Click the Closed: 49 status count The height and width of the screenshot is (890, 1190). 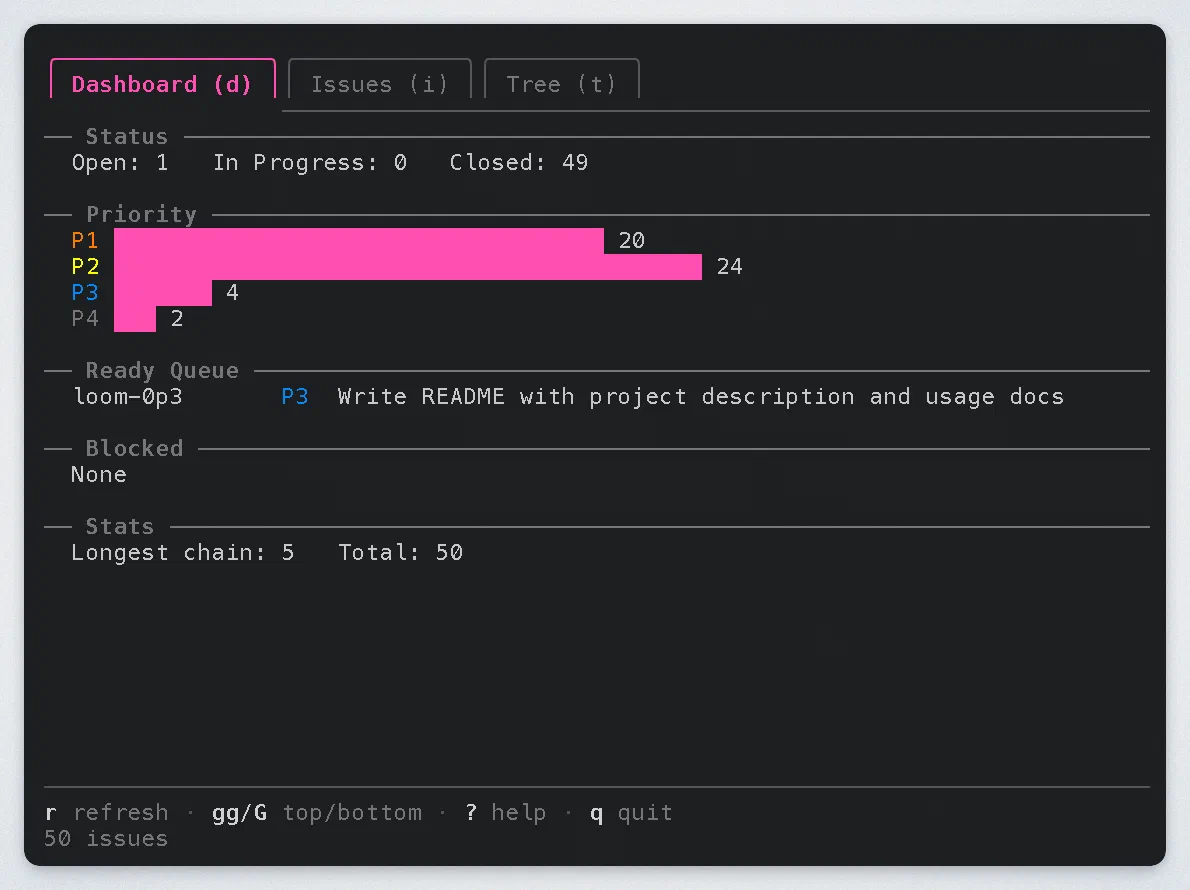pos(518,162)
